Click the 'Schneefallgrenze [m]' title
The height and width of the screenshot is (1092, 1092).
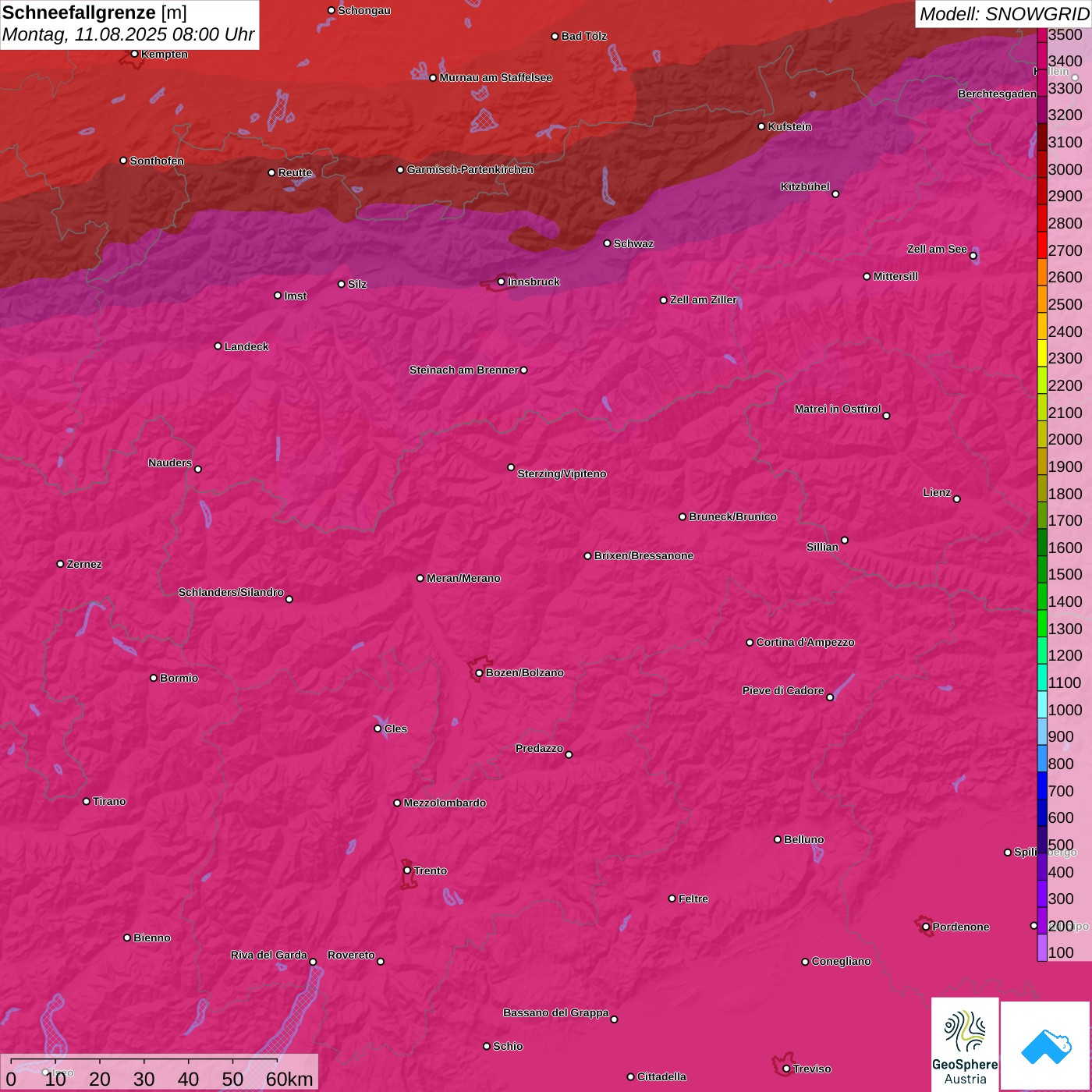(x=94, y=13)
